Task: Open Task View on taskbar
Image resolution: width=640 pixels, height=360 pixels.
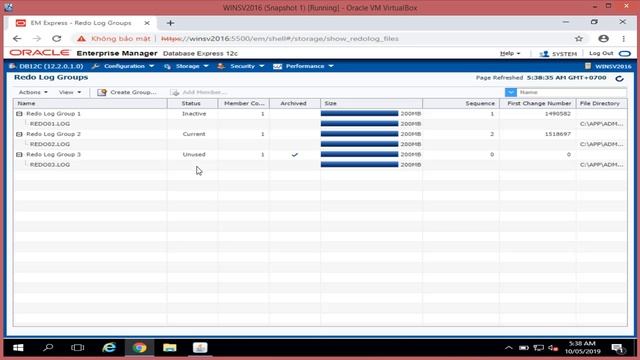Action: pyautogui.click(x=77, y=348)
